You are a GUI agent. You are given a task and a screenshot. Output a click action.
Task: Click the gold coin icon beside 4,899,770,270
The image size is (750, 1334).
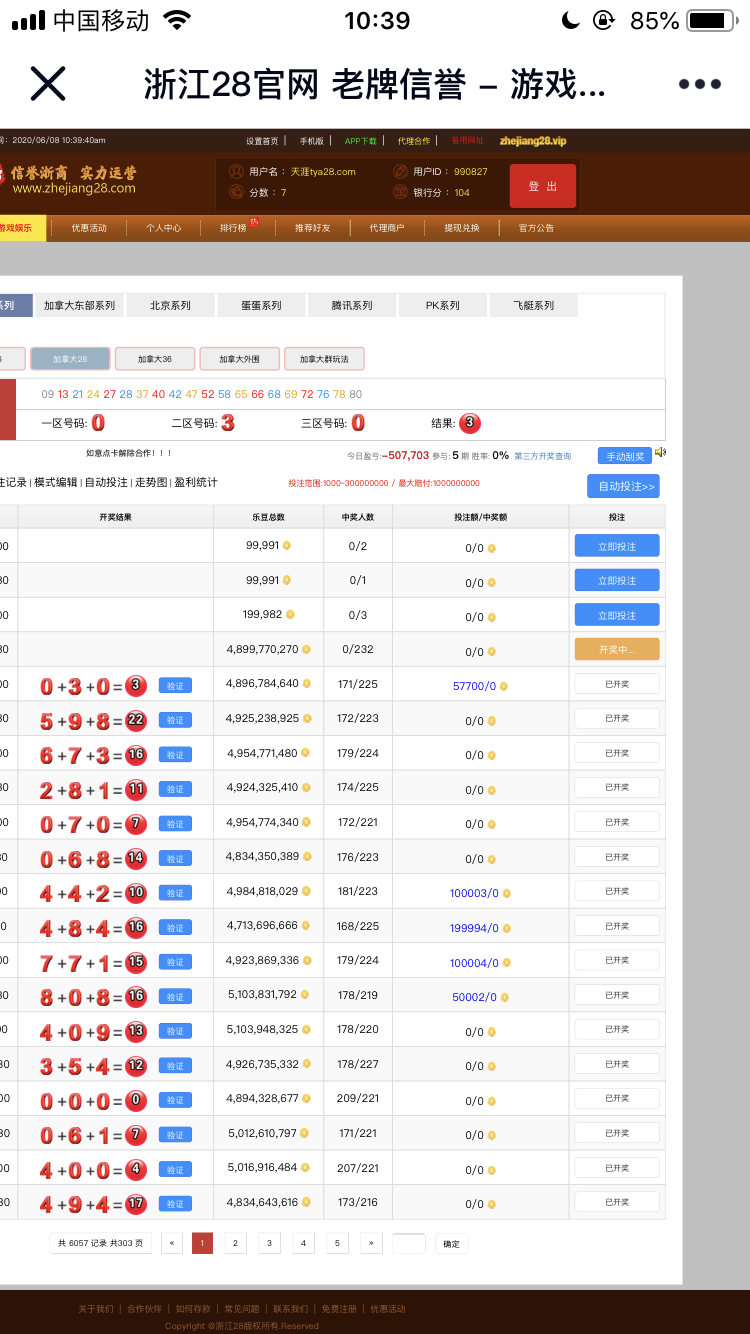pyautogui.click(x=306, y=649)
